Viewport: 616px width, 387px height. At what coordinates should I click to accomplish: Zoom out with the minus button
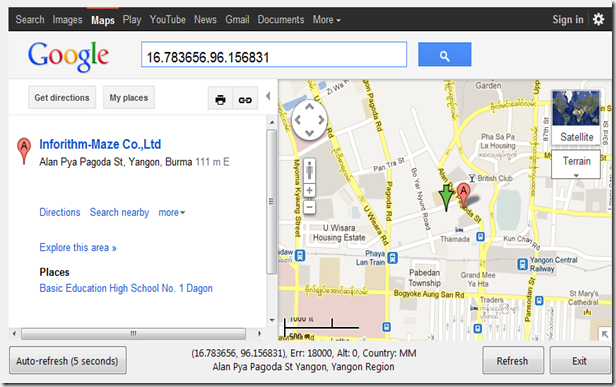pyautogui.click(x=310, y=207)
